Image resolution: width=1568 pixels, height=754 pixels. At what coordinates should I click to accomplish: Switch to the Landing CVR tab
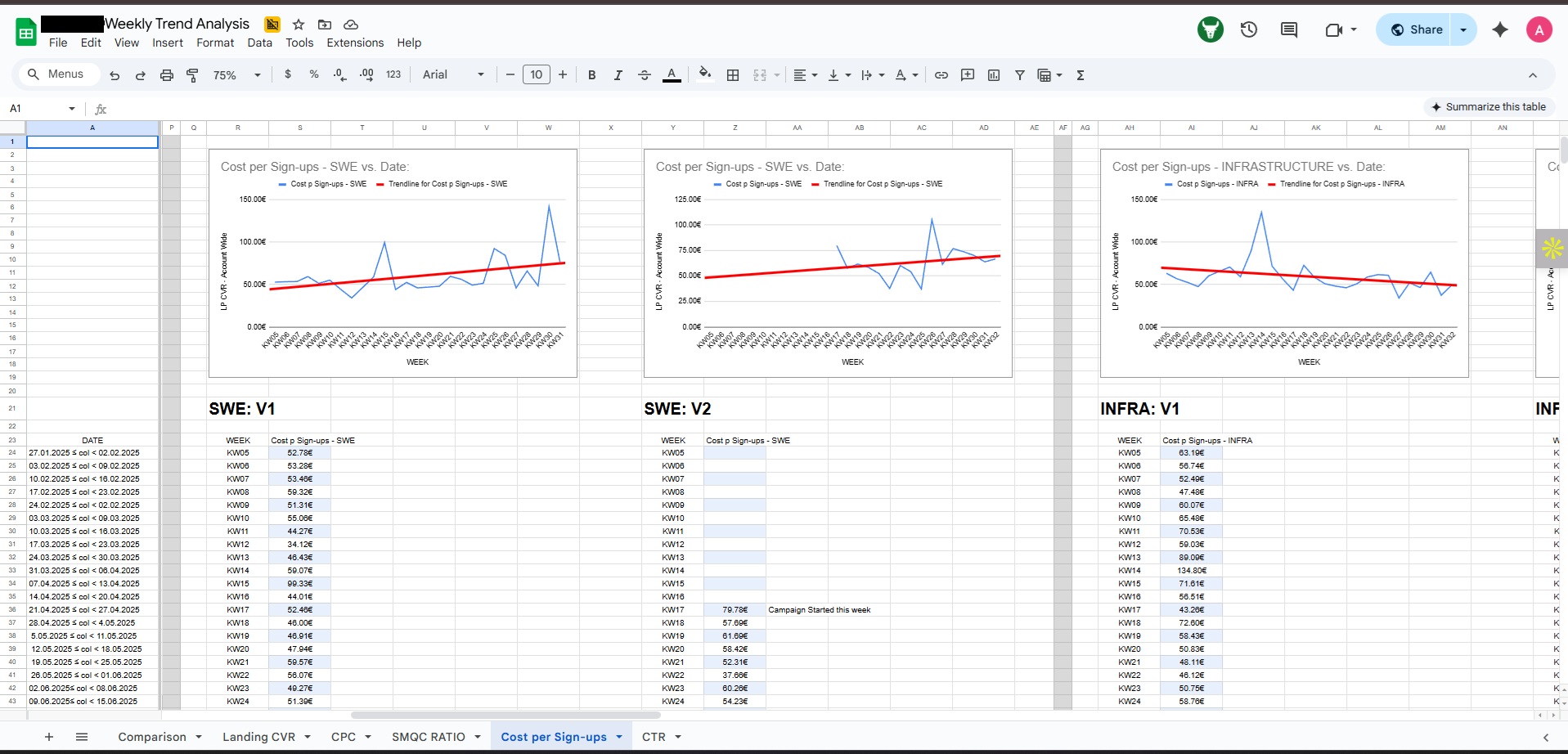(258, 737)
